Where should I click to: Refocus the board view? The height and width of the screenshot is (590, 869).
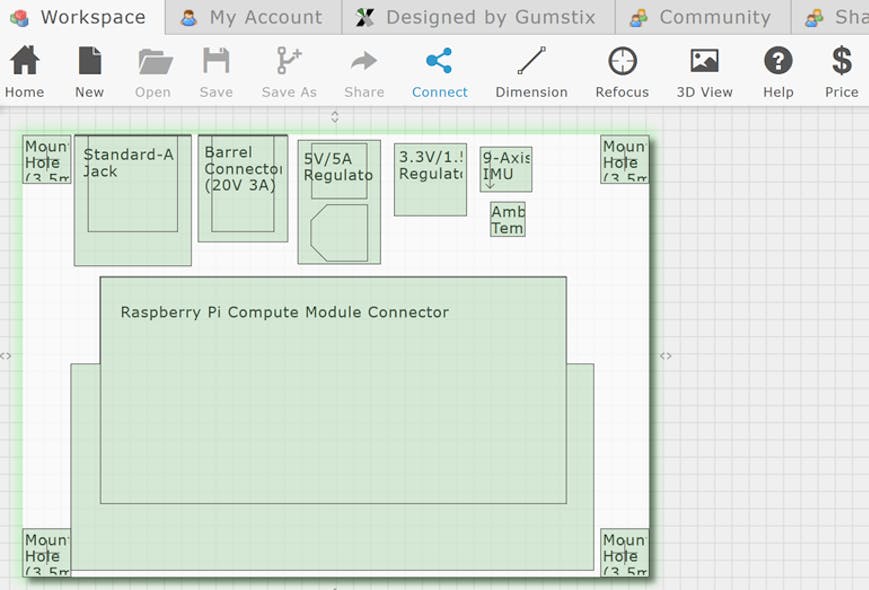[x=622, y=71]
